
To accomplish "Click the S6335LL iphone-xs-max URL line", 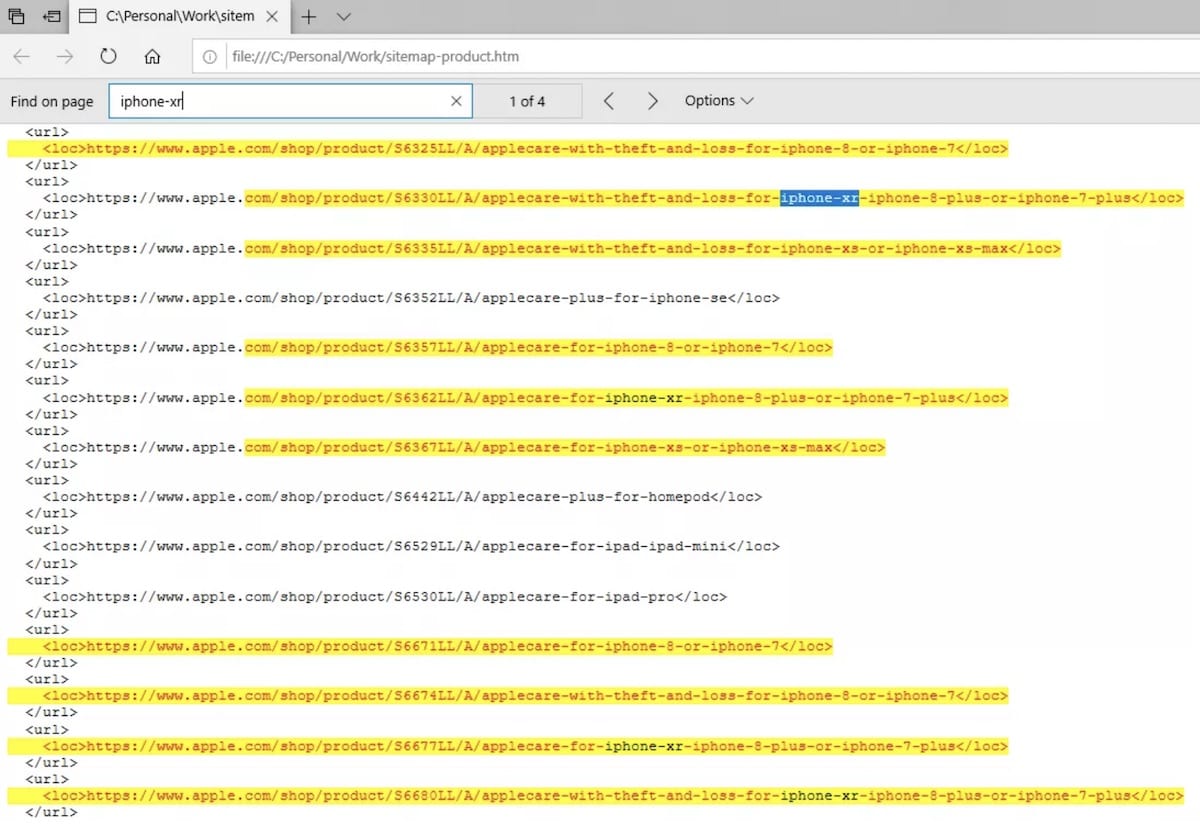I will click(552, 248).
